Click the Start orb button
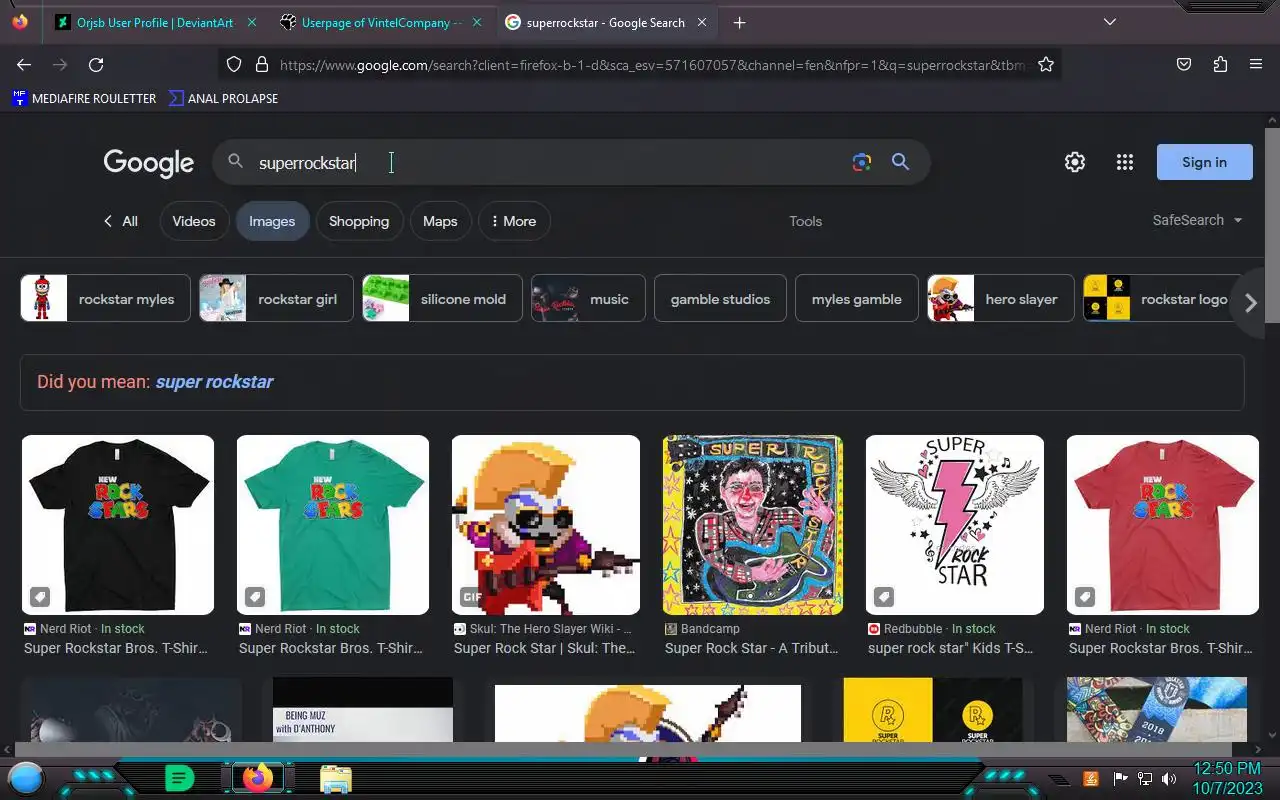The width and height of the screenshot is (1280, 800). point(26,778)
